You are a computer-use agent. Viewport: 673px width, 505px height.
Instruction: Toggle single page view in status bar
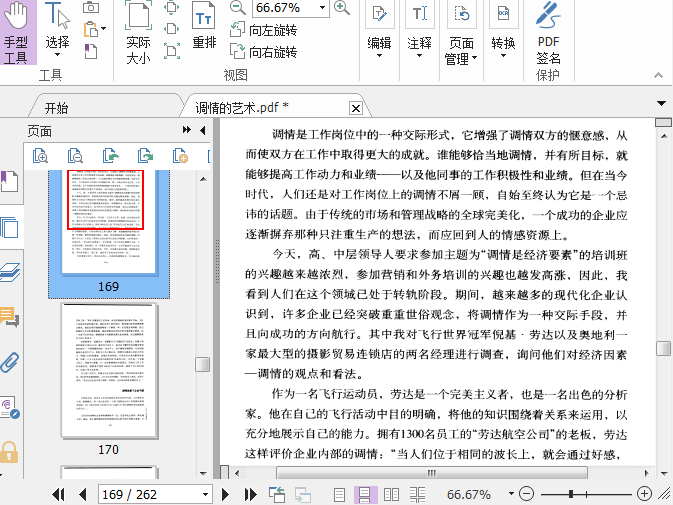(340, 494)
